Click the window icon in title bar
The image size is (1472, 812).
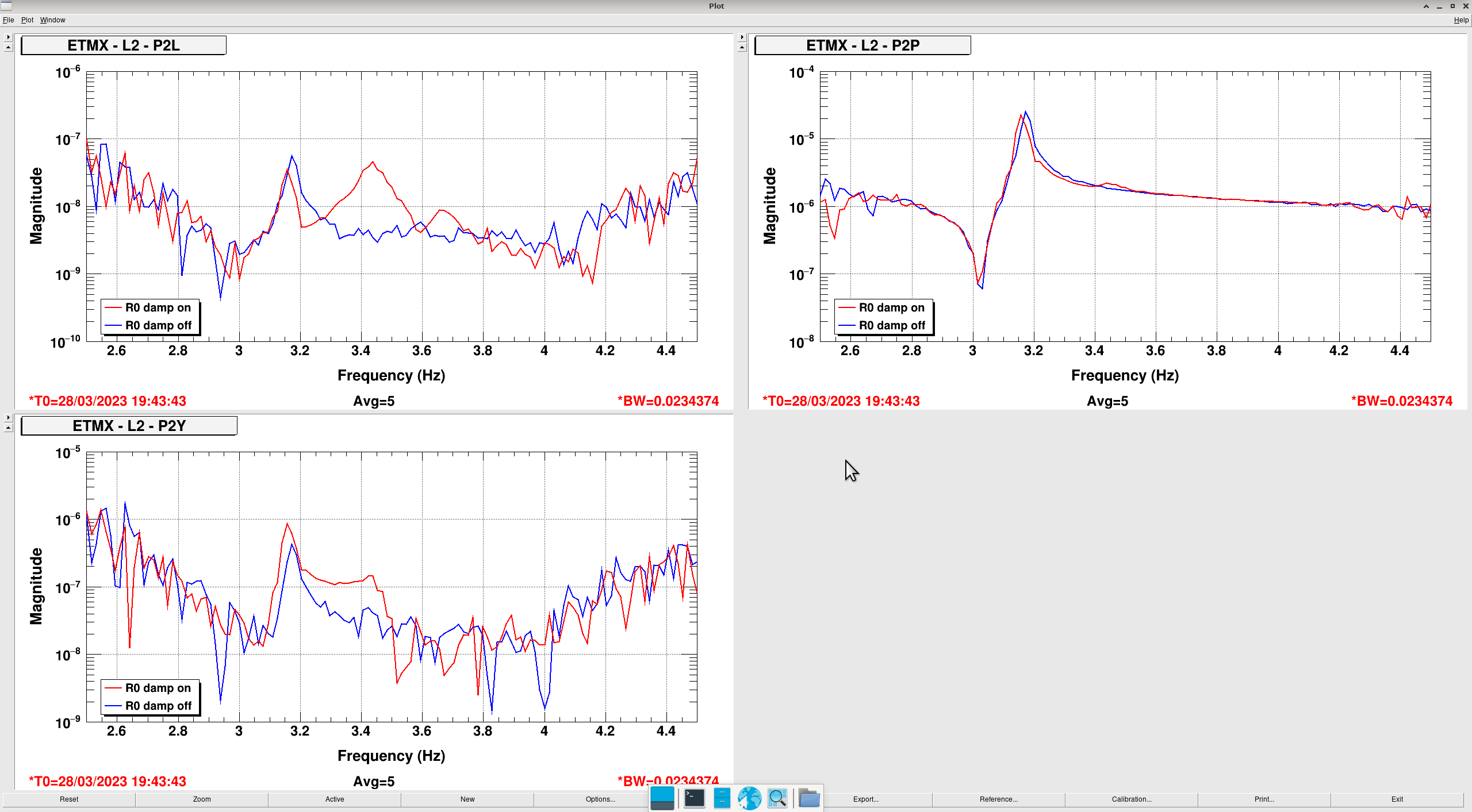(x=6, y=6)
